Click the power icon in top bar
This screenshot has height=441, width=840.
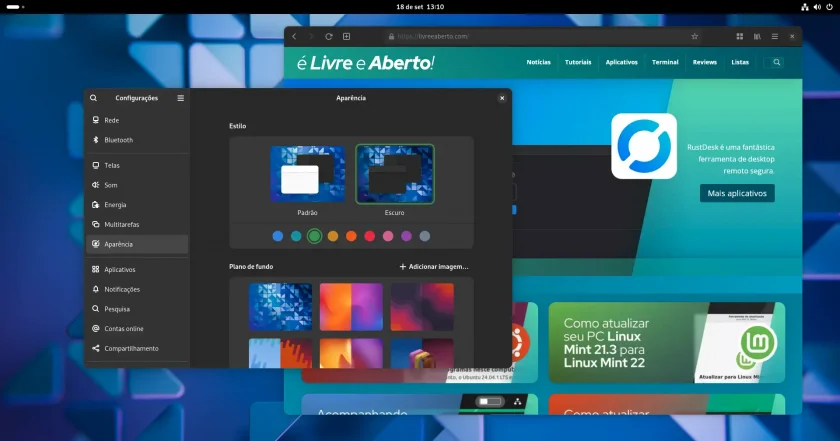click(829, 7)
